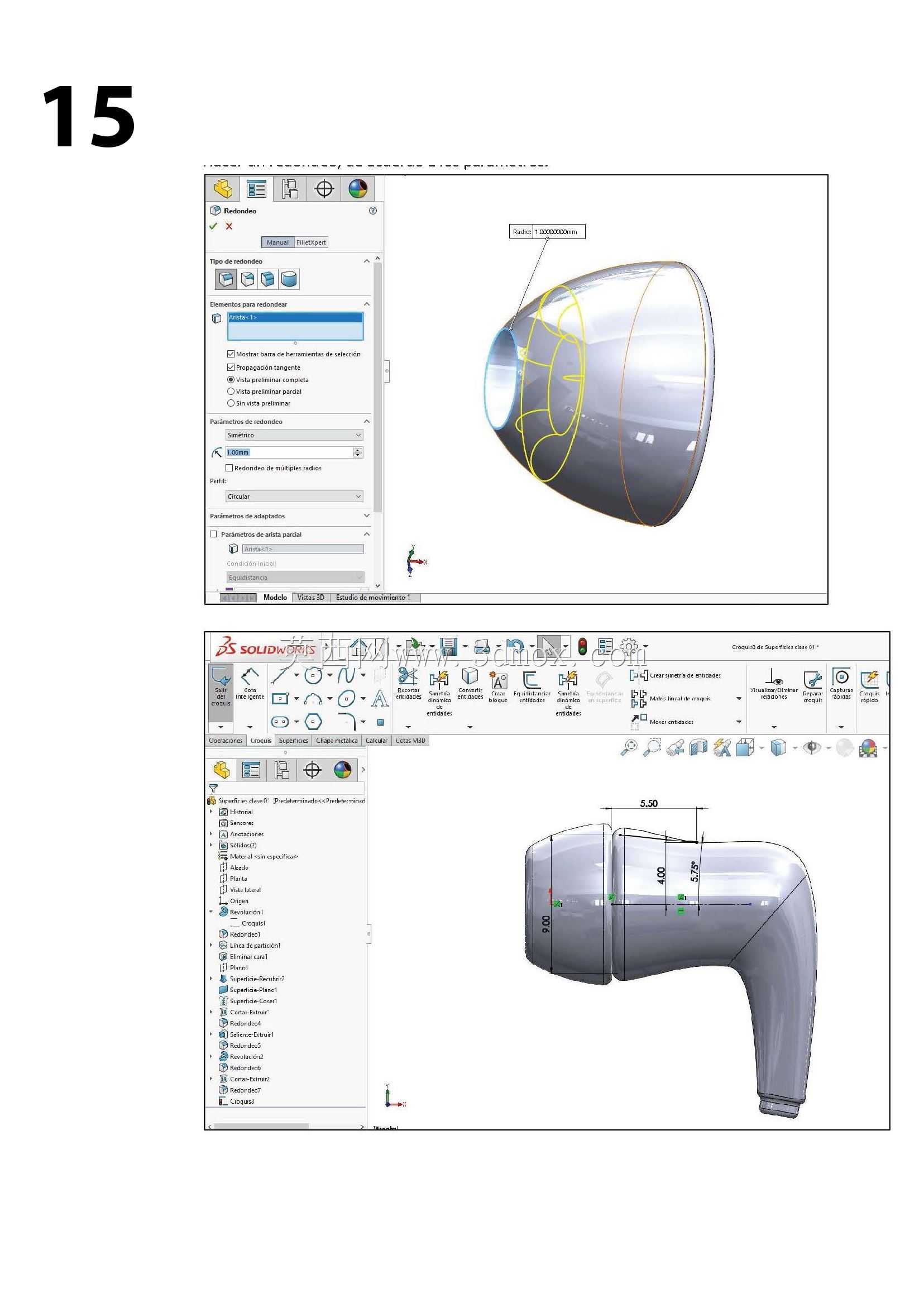The height and width of the screenshot is (1307, 924).
Task: Accept the Redondeo fillet with green checkmark
Action: [x=213, y=226]
